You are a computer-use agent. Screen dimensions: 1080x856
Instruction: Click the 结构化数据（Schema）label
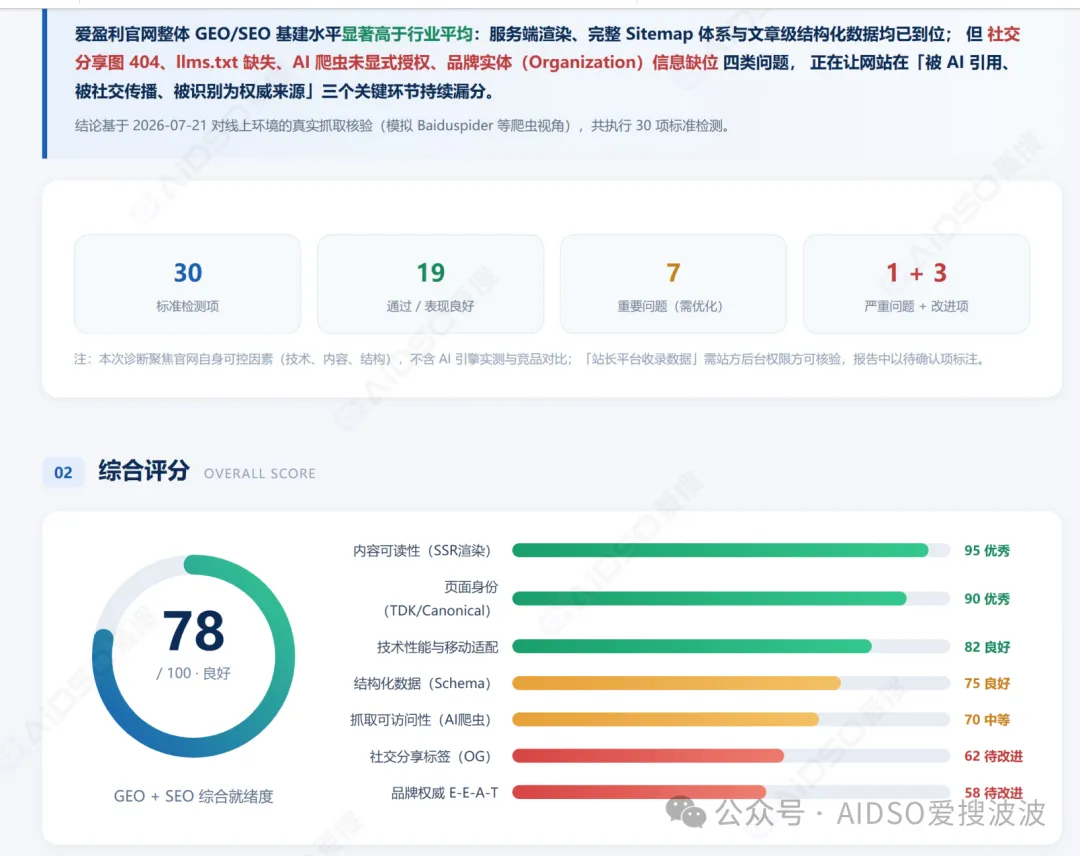click(x=422, y=683)
